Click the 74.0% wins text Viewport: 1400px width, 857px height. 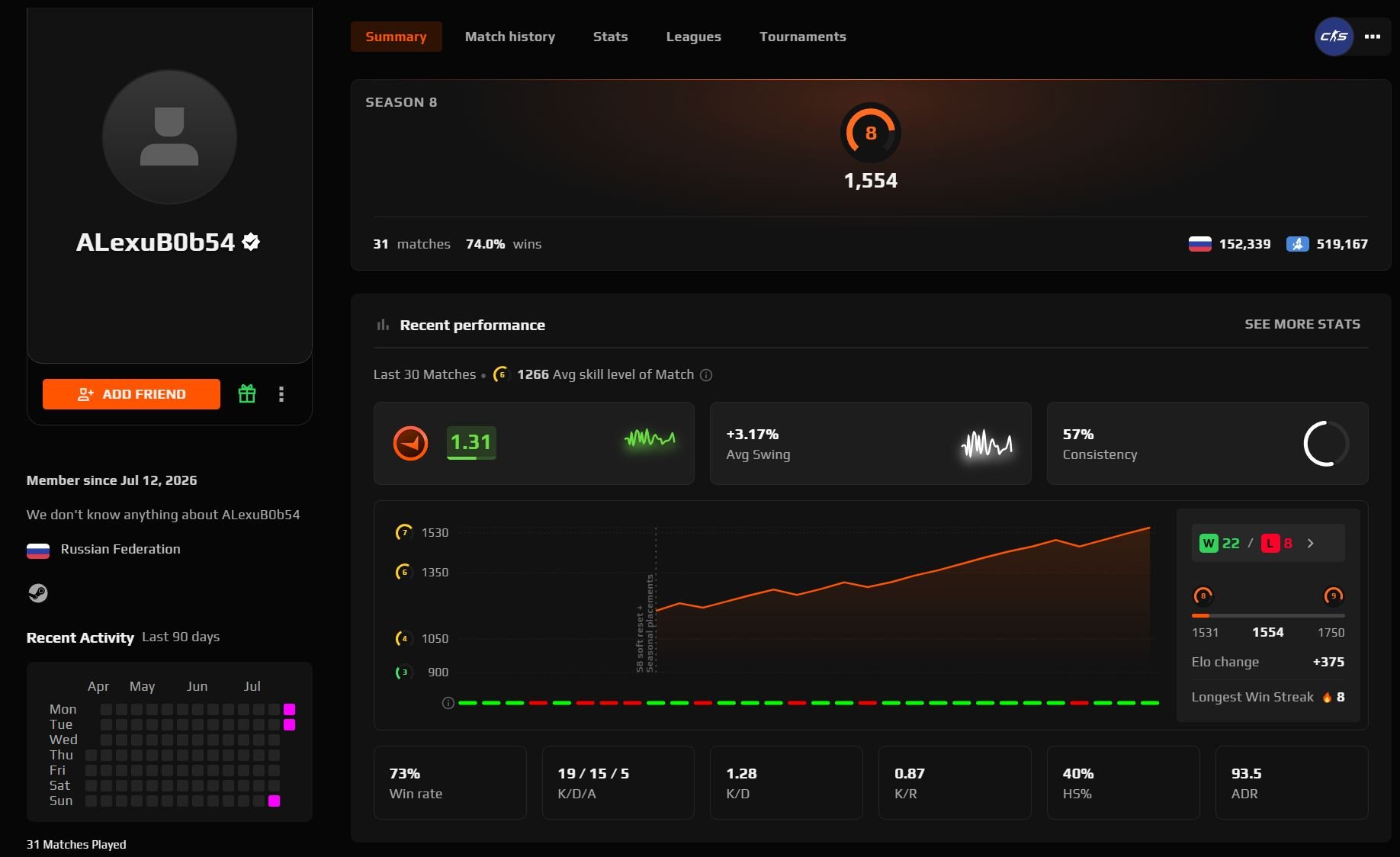pos(503,244)
